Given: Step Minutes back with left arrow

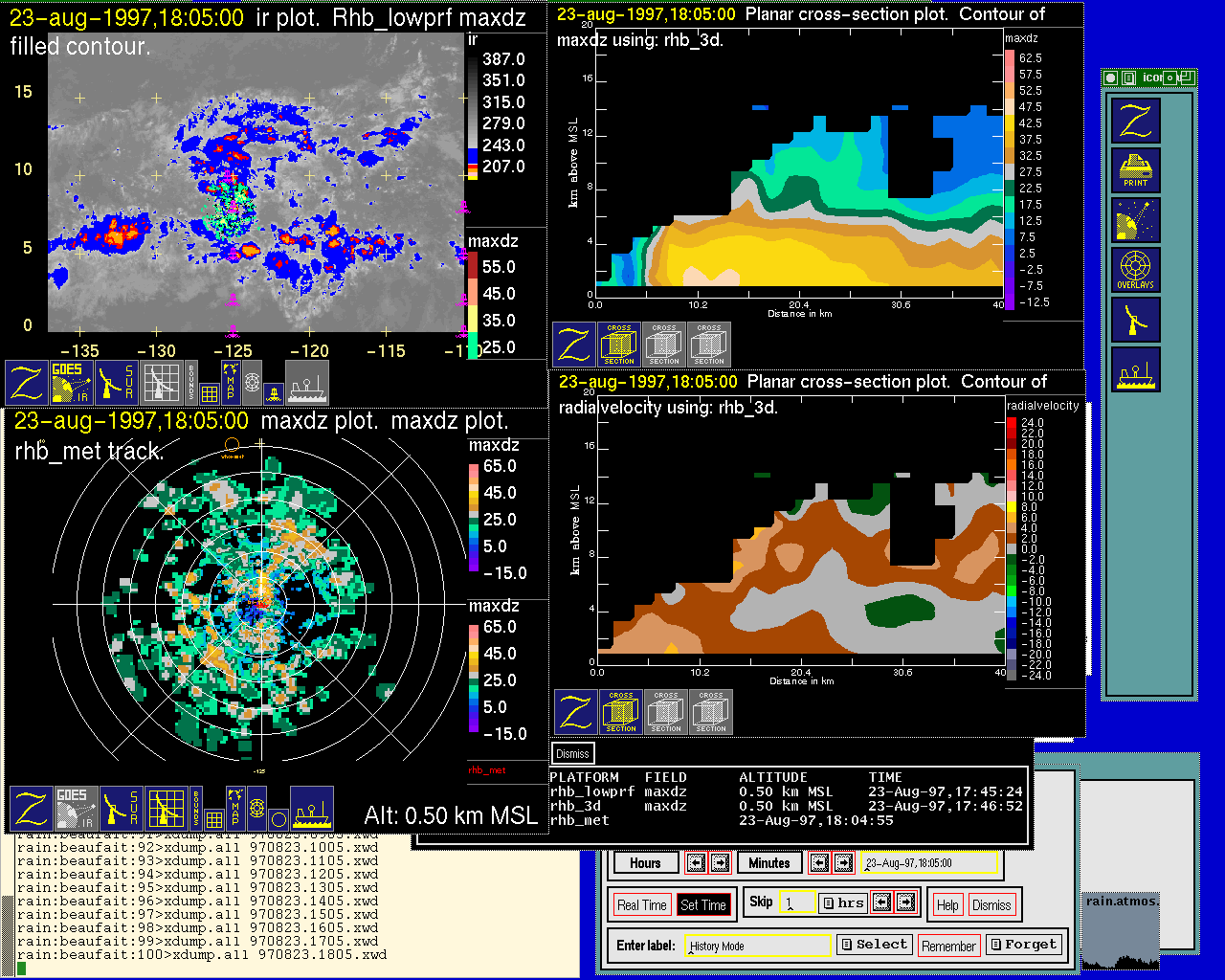Looking at the screenshot, I should [819, 863].
